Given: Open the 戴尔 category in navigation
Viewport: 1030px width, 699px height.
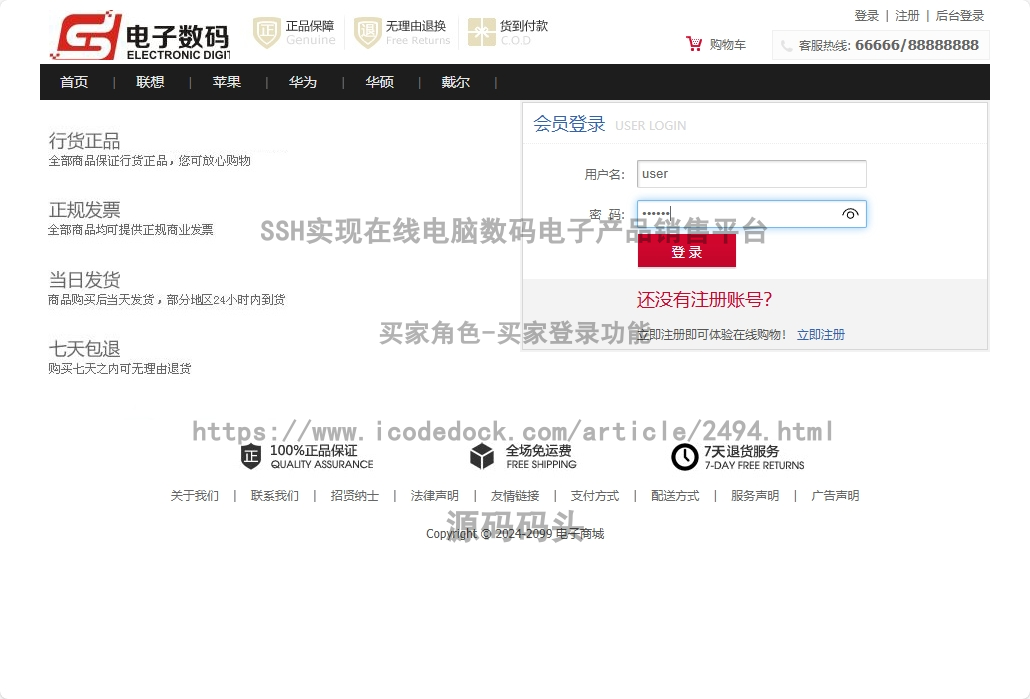Looking at the screenshot, I should pos(456,82).
